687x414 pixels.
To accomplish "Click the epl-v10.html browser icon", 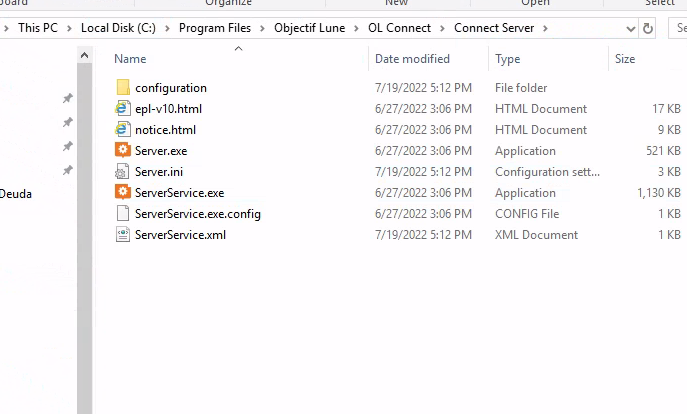I will coord(123,109).
